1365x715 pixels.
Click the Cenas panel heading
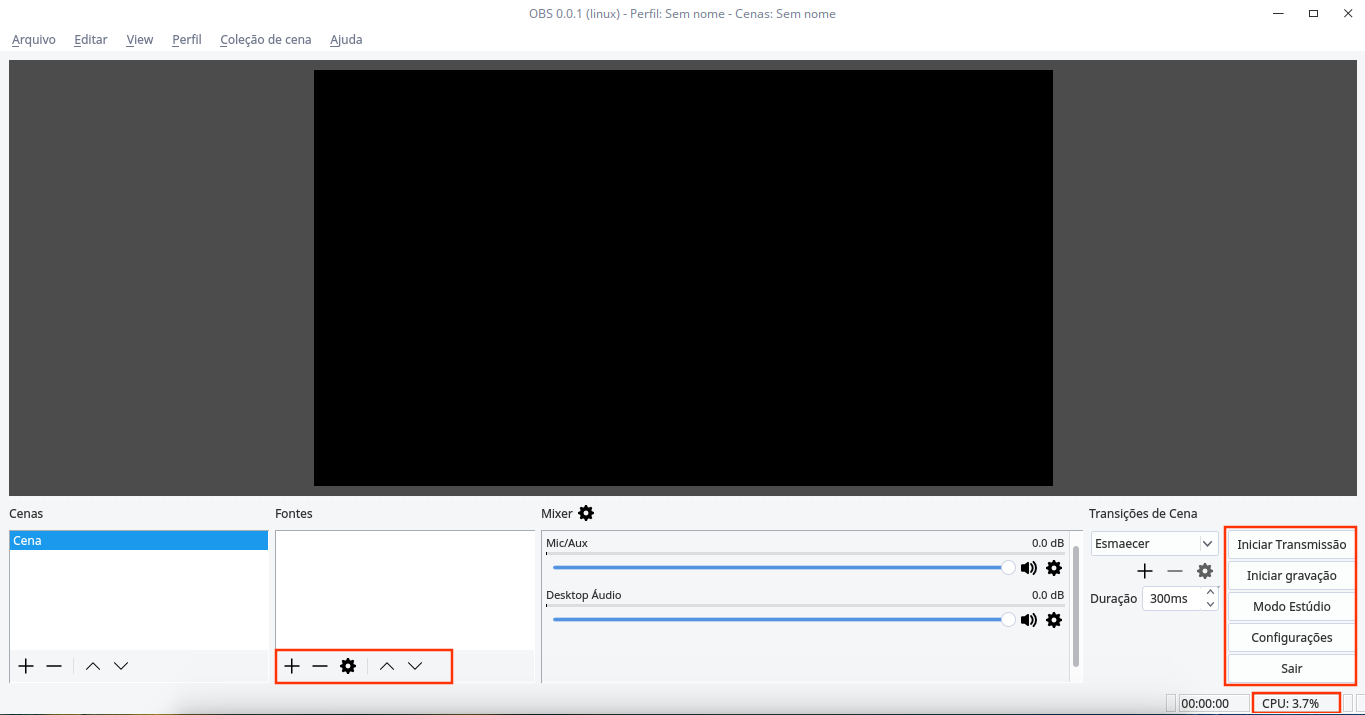(26, 514)
